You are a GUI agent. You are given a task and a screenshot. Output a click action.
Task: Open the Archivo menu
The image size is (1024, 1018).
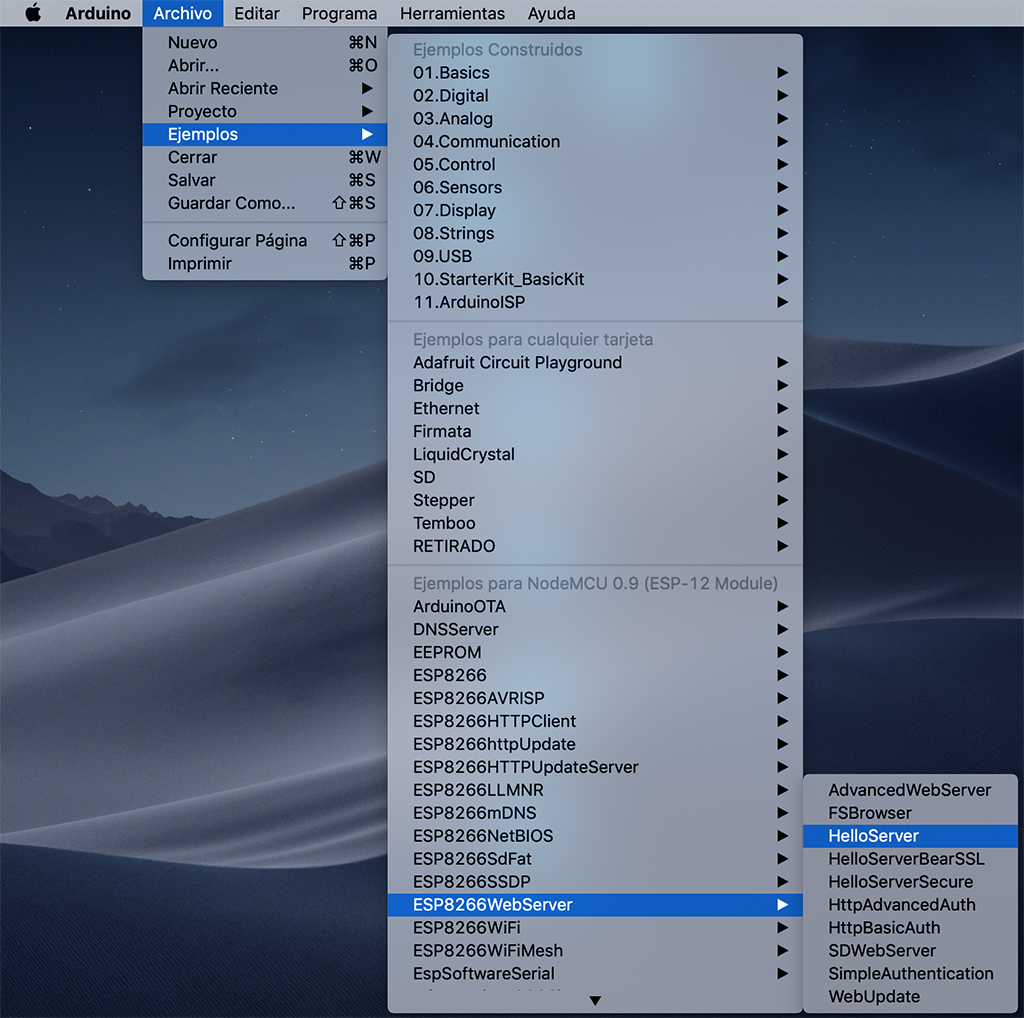click(x=183, y=13)
